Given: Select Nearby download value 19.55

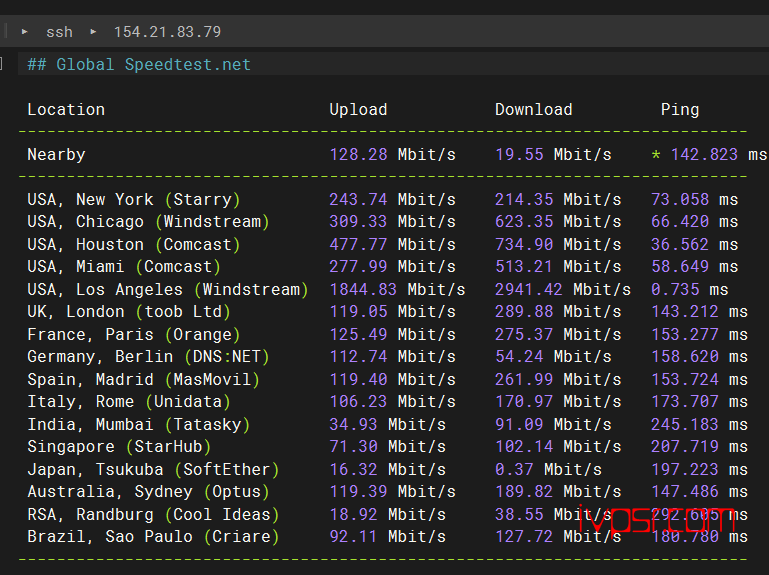Looking at the screenshot, I should [x=519, y=155].
